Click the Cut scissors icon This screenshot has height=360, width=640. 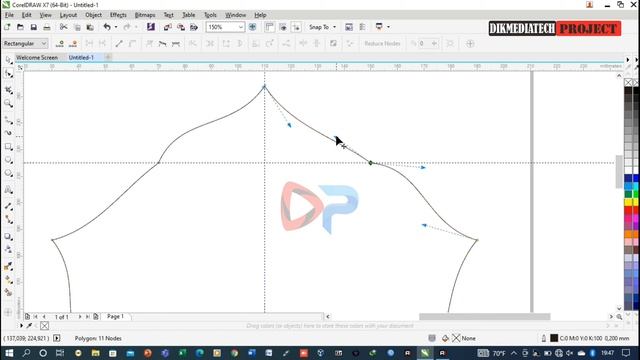(x=63, y=27)
